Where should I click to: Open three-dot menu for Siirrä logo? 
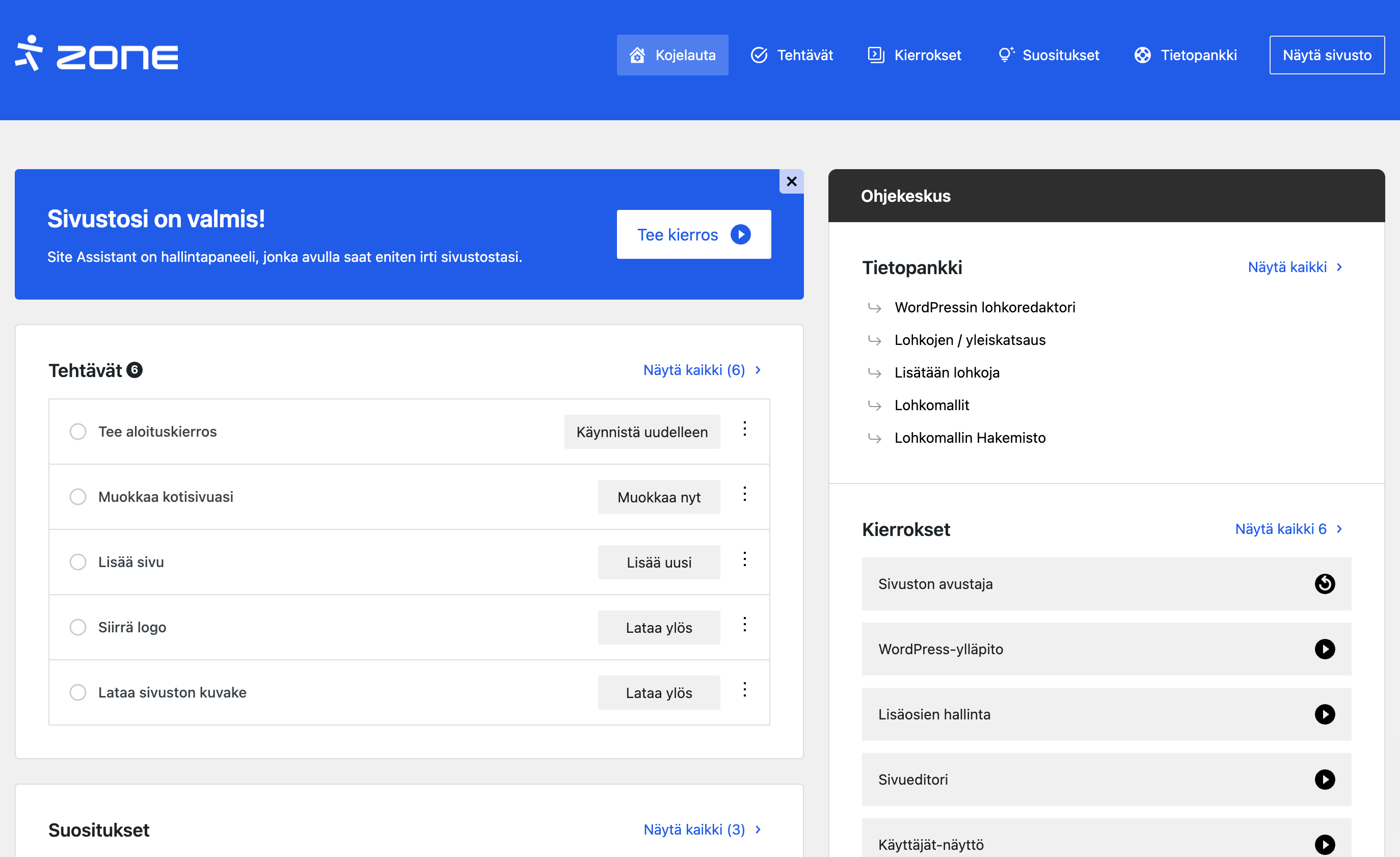tap(744, 625)
